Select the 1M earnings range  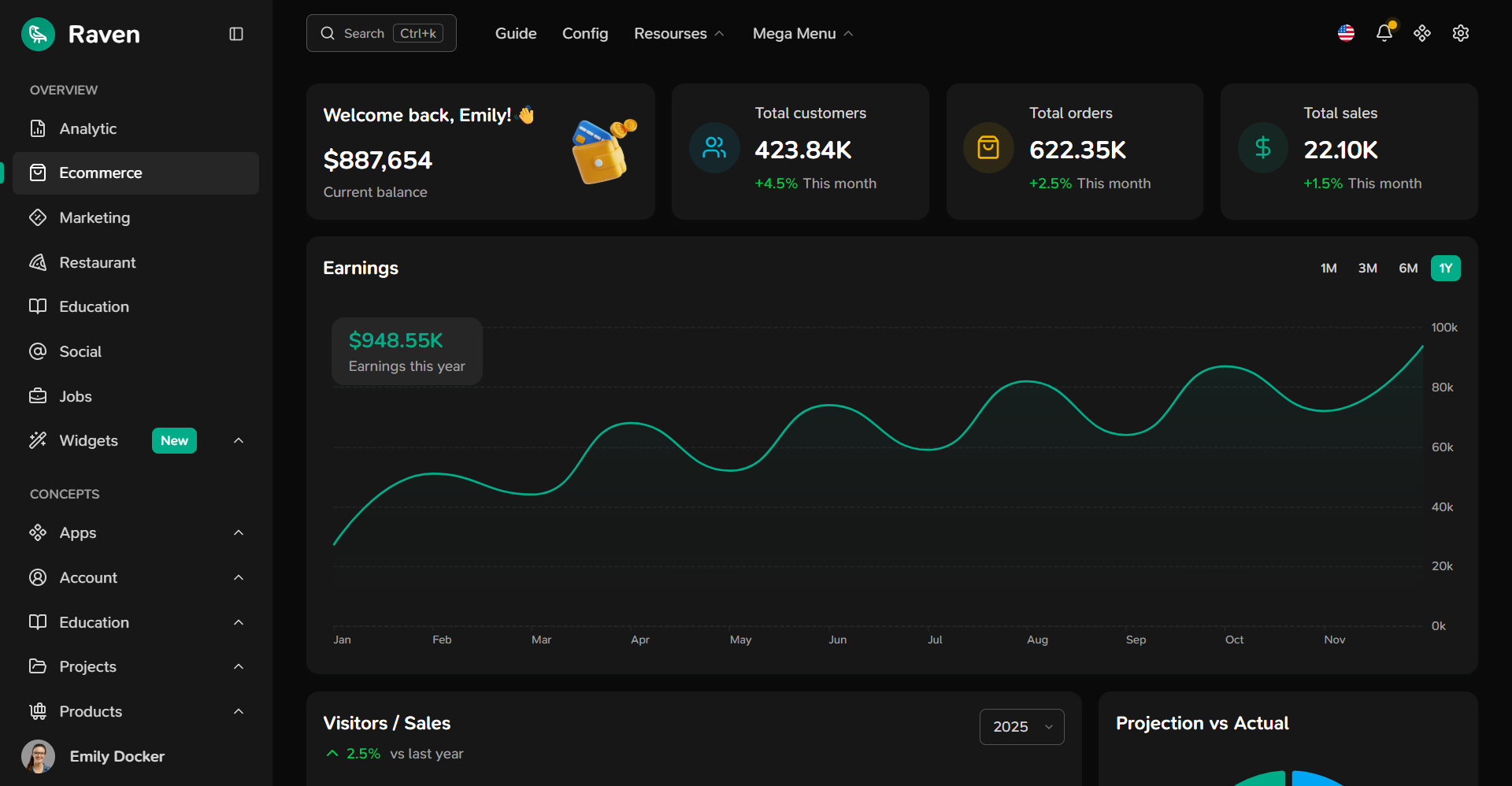pyautogui.click(x=1329, y=269)
